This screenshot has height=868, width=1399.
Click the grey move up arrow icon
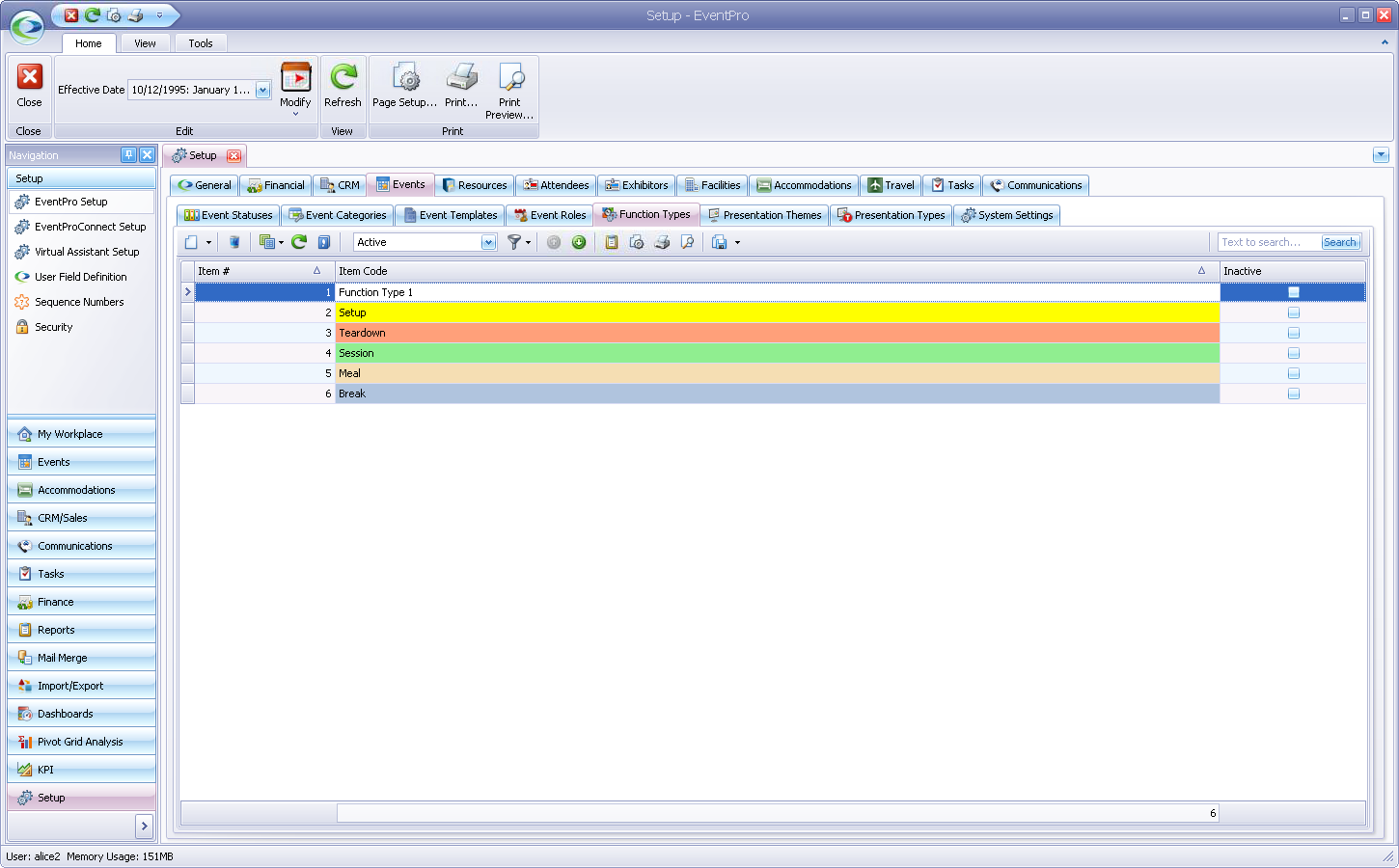554,242
